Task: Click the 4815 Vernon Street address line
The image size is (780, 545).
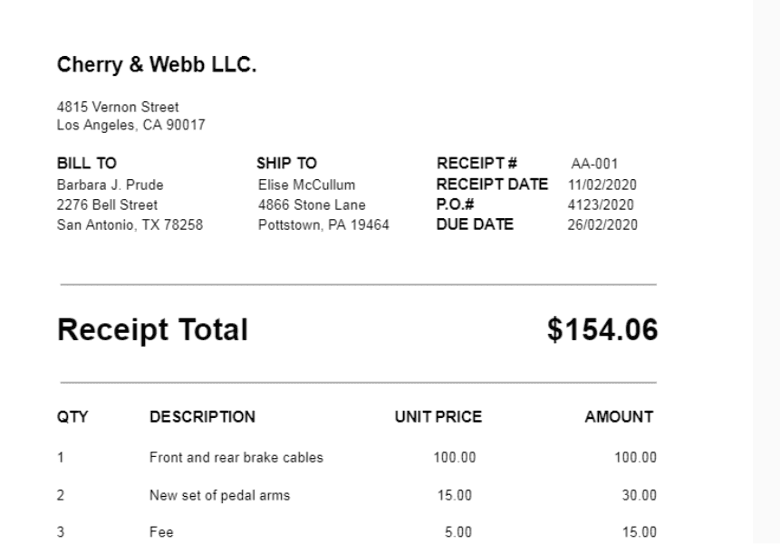Action: (118, 107)
